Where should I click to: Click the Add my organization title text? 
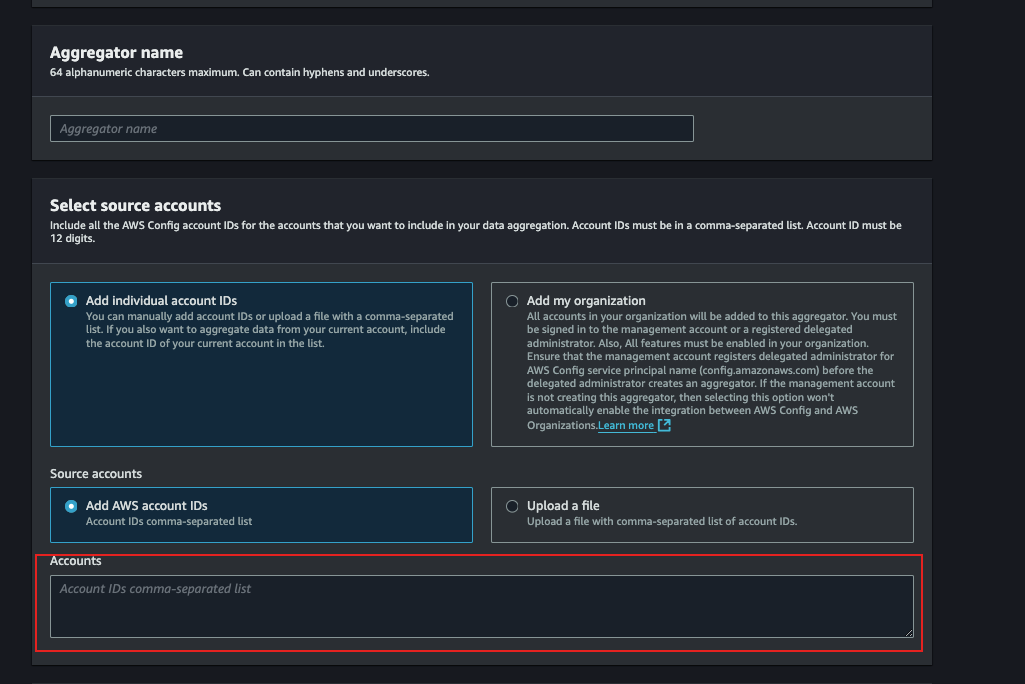click(586, 301)
